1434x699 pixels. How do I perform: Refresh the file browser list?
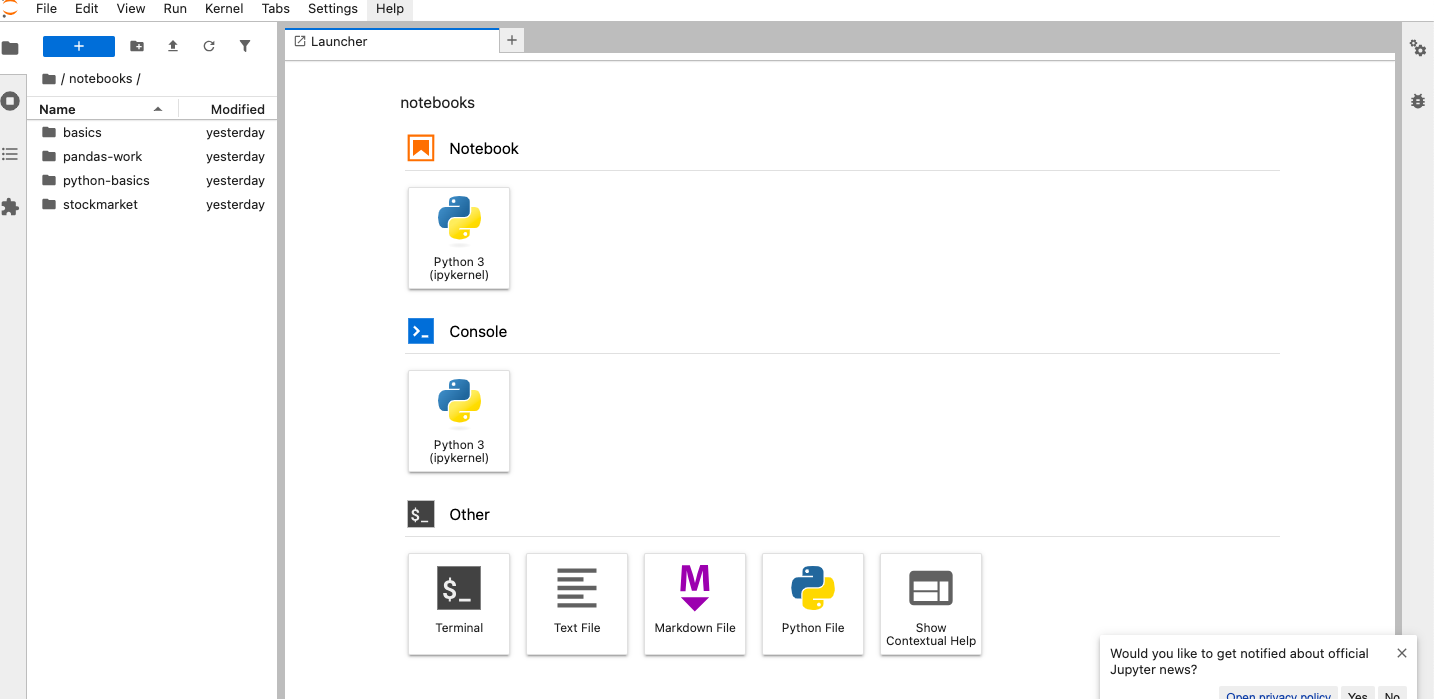tap(209, 46)
